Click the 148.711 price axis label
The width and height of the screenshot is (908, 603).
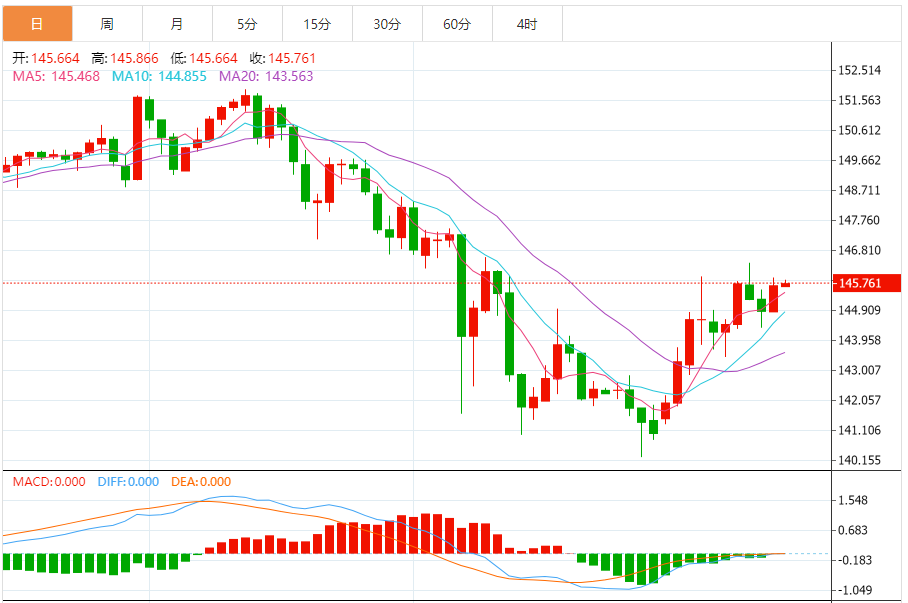pyautogui.click(x=859, y=191)
